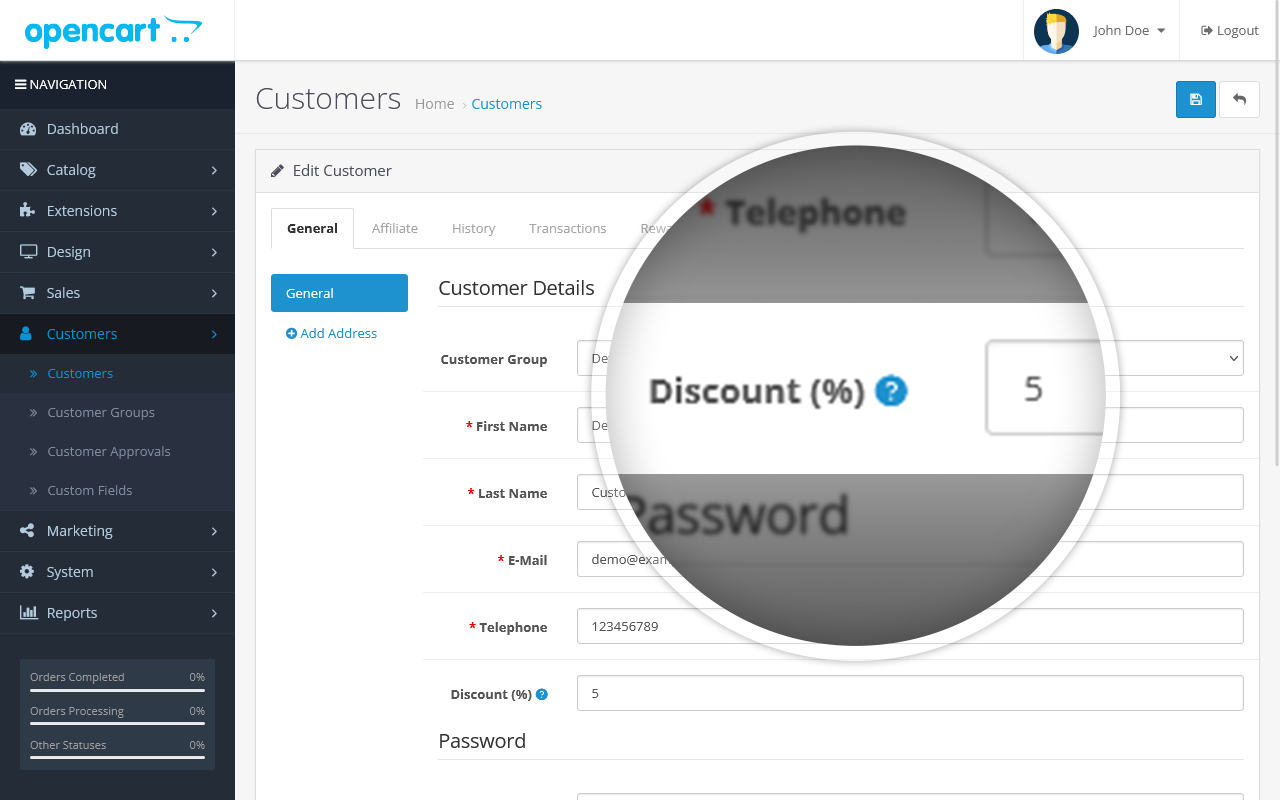Click the back arrow reply icon
This screenshot has height=800, width=1280.
[1240, 100]
